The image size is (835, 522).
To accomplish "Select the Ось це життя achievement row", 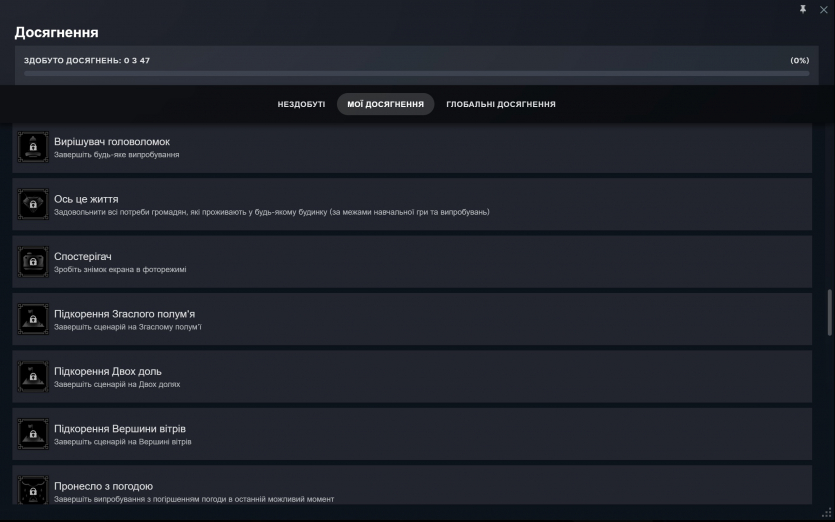I will [420, 204].
